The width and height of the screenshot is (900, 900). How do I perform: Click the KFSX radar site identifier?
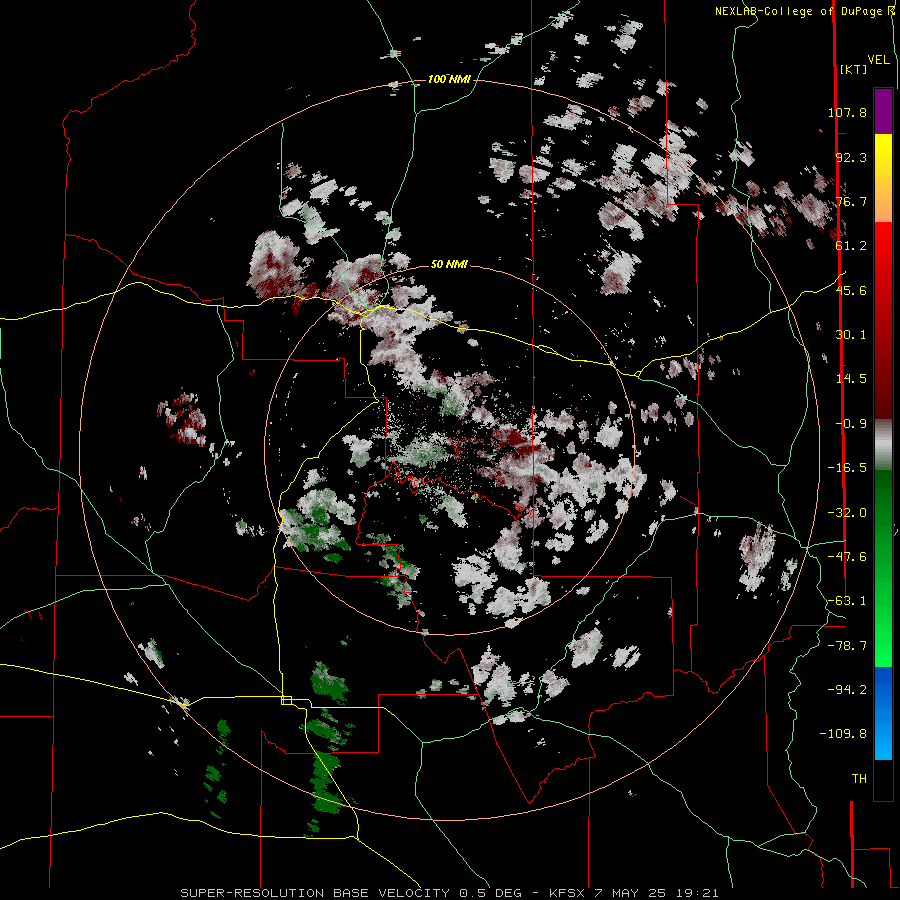click(565, 893)
